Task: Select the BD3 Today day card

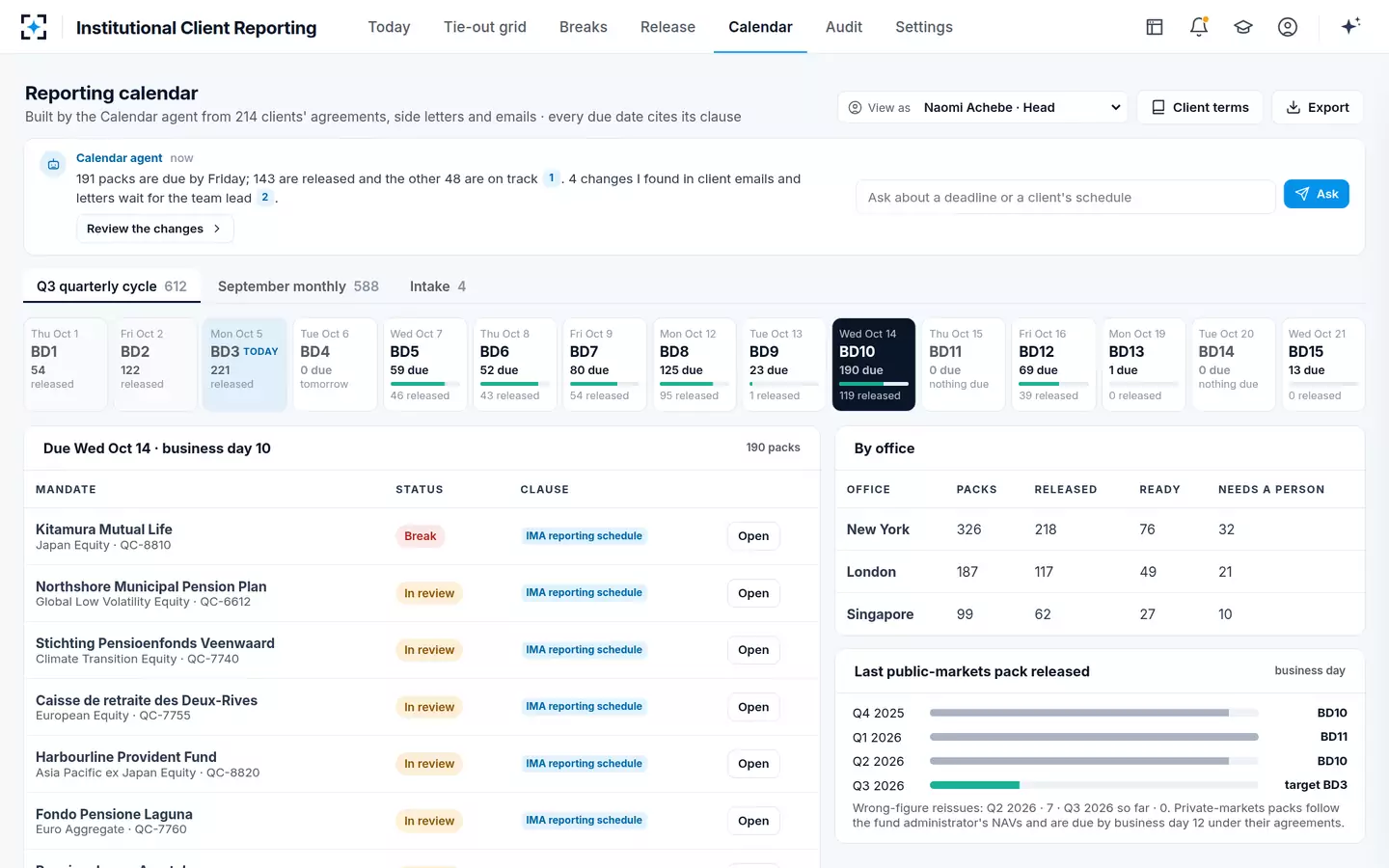Action: click(x=245, y=365)
